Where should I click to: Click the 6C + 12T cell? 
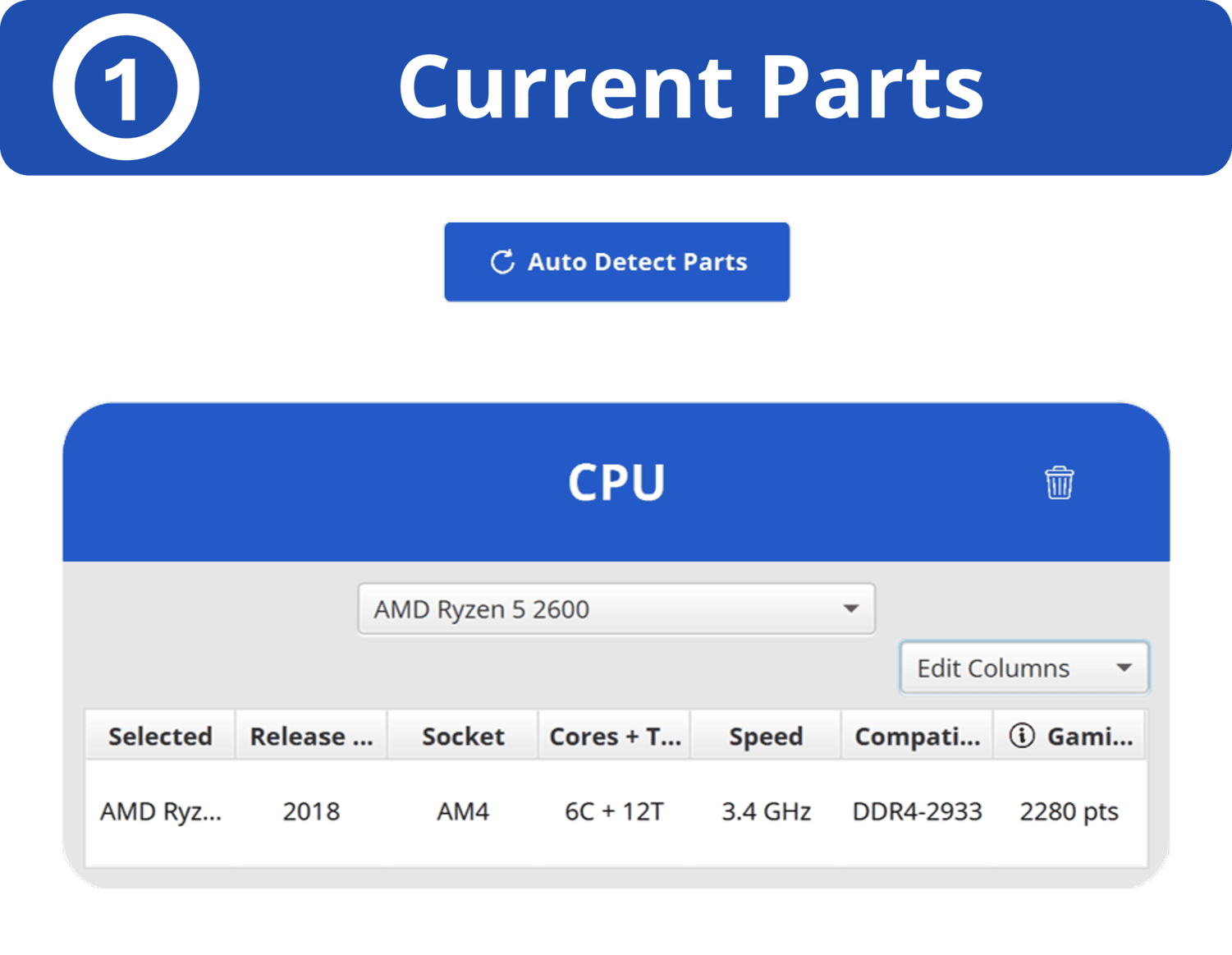pos(614,811)
